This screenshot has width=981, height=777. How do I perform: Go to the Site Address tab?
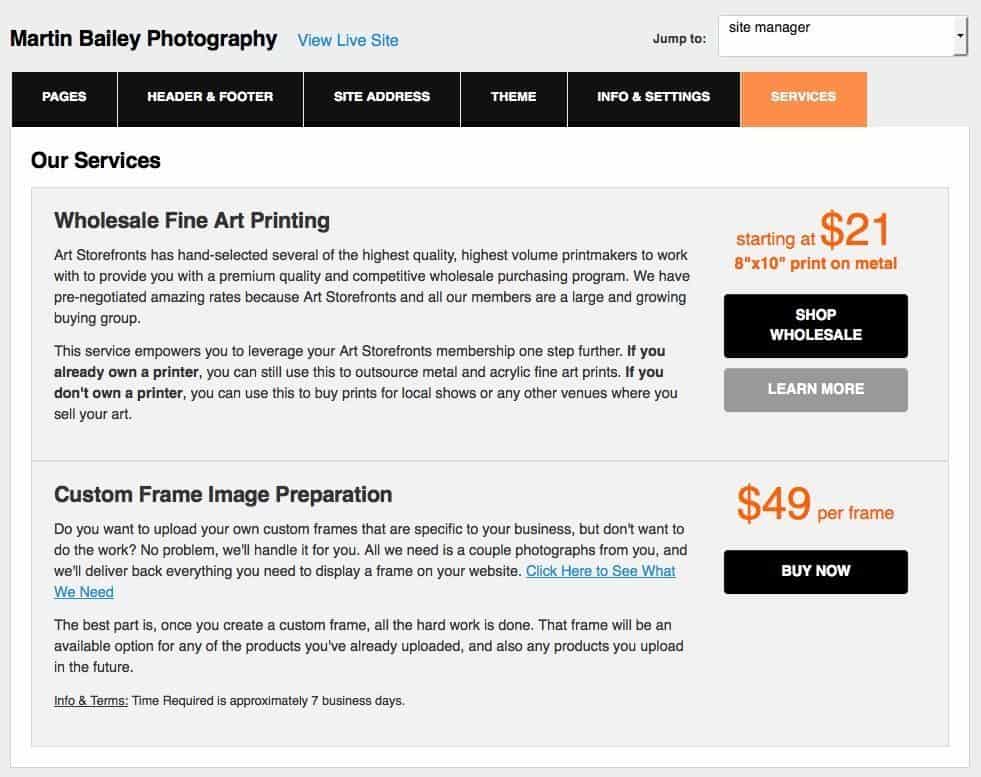pos(382,97)
